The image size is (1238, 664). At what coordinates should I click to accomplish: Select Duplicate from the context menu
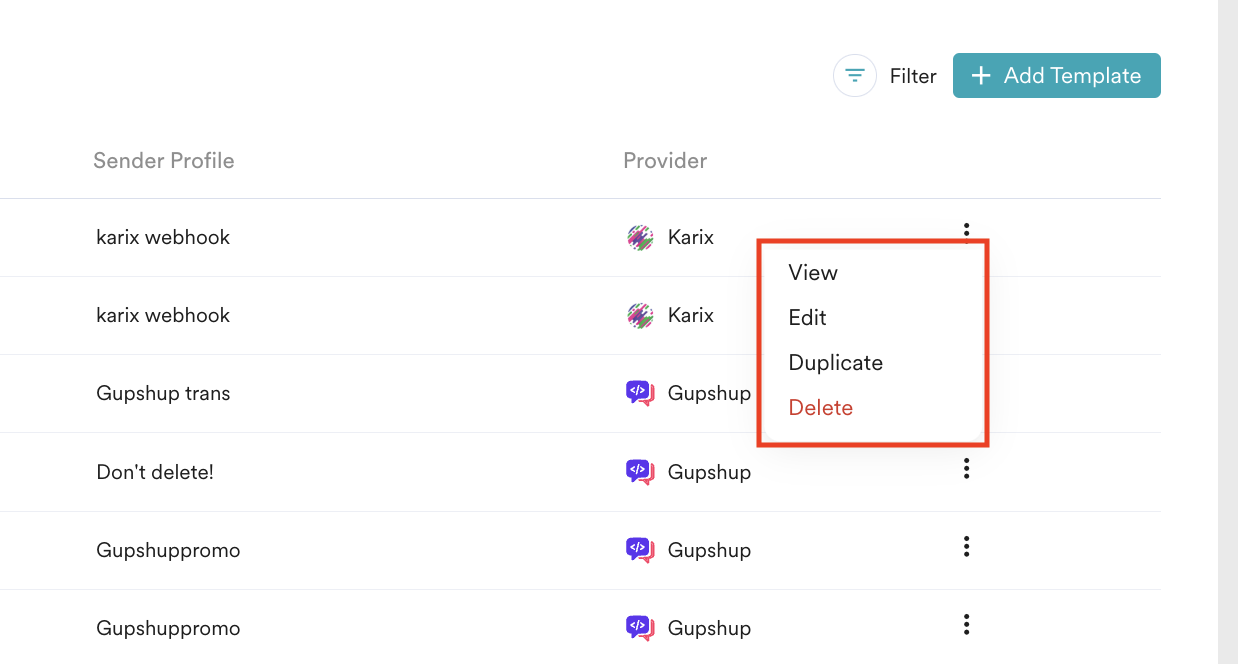(x=835, y=363)
